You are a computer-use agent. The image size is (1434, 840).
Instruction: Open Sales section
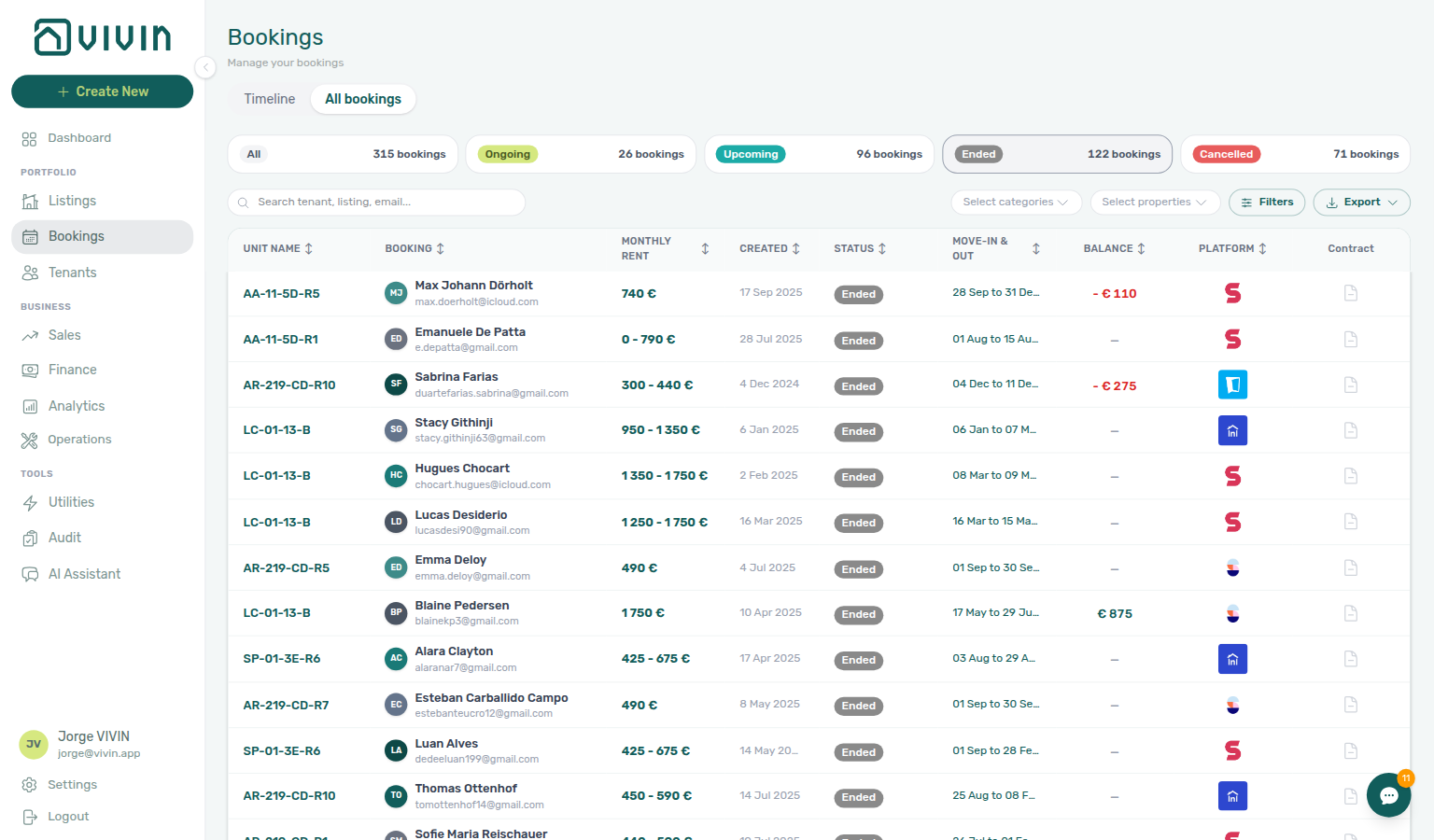[103, 335]
